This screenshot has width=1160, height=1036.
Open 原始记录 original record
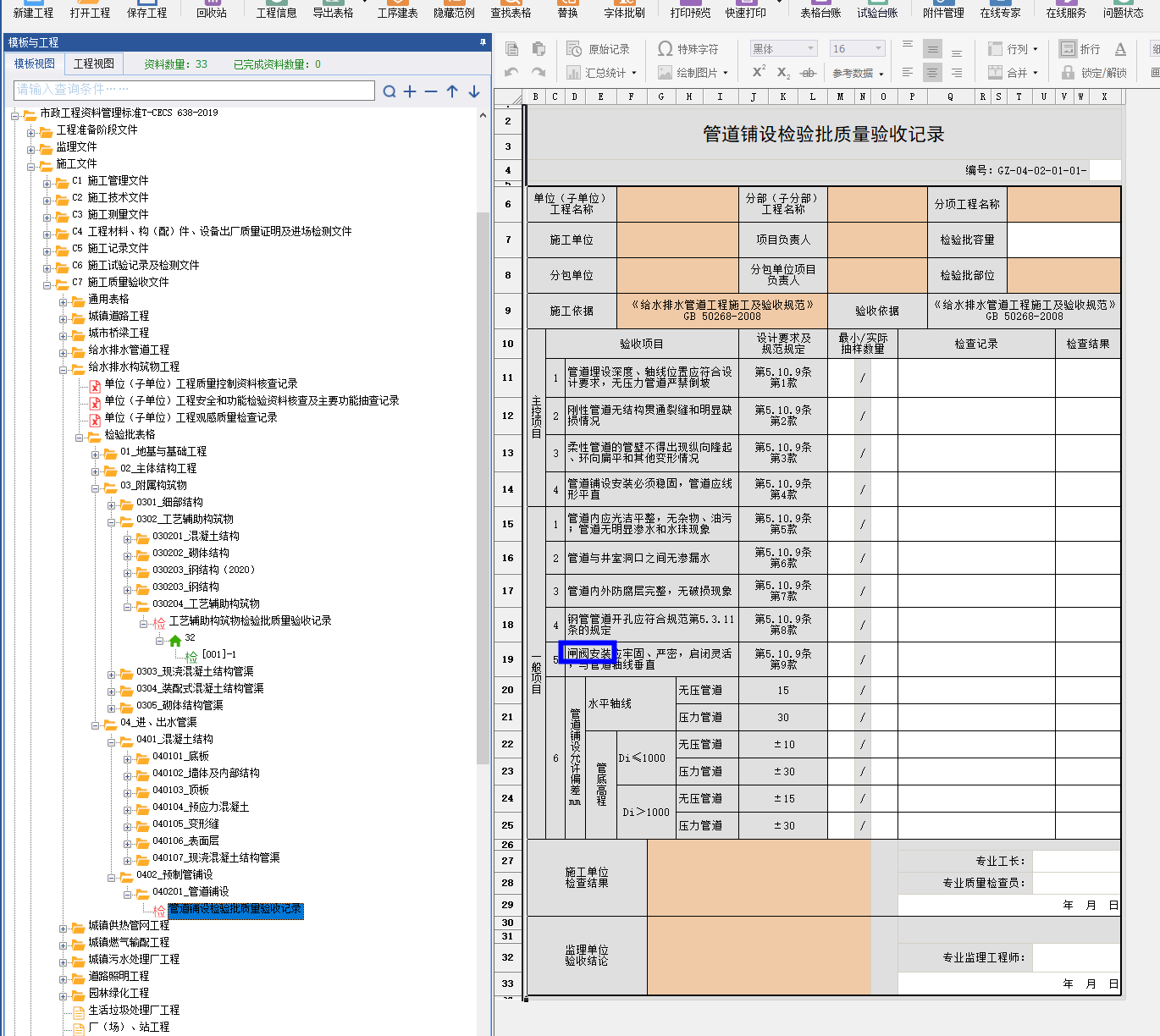tap(599, 49)
